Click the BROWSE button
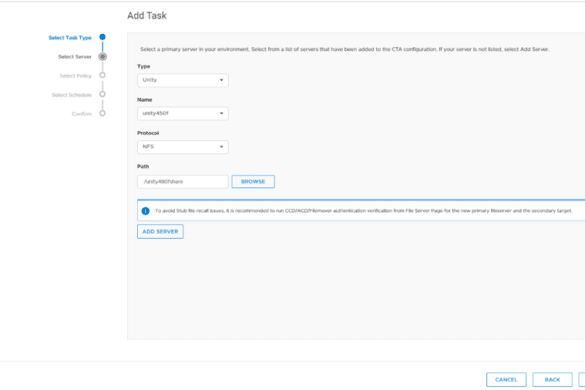 click(x=253, y=182)
